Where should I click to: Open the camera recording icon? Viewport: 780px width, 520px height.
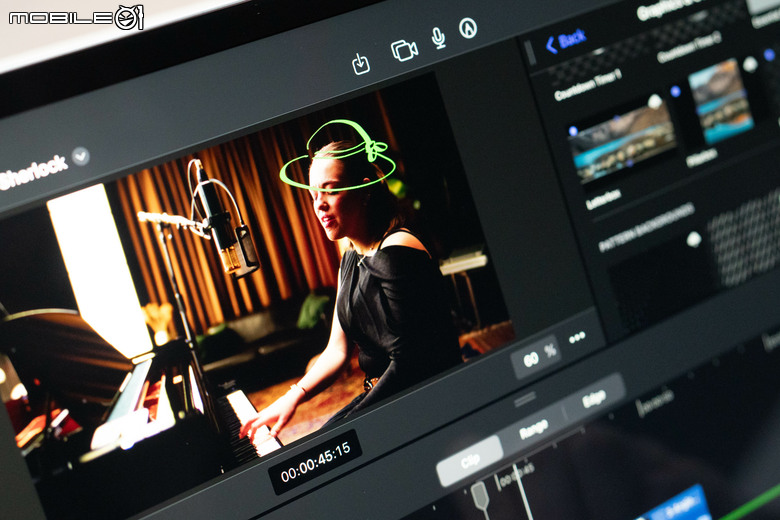pyautogui.click(x=404, y=50)
